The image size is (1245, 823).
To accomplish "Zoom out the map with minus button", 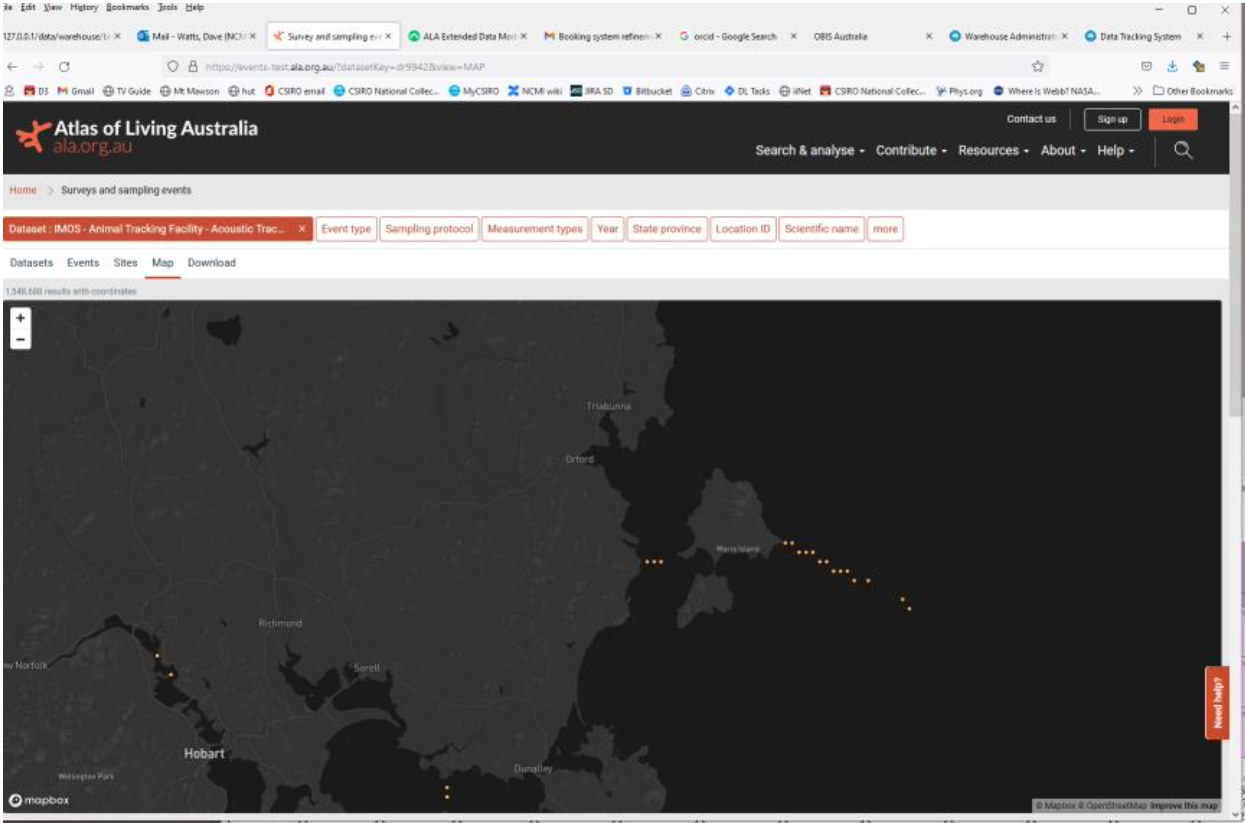I will (x=20, y=339).
